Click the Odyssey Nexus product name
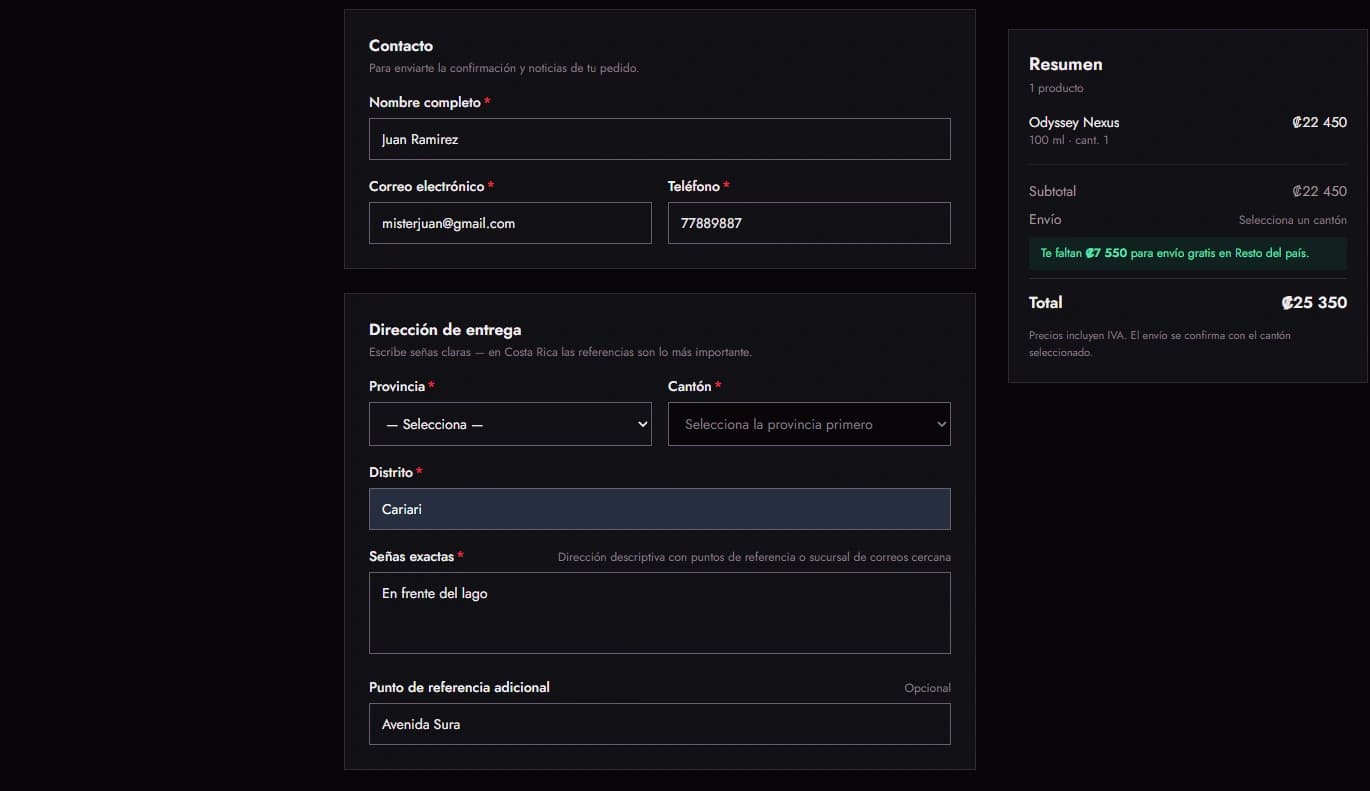Screen dimensions: 1370x791 click(x=1074, y=123)
